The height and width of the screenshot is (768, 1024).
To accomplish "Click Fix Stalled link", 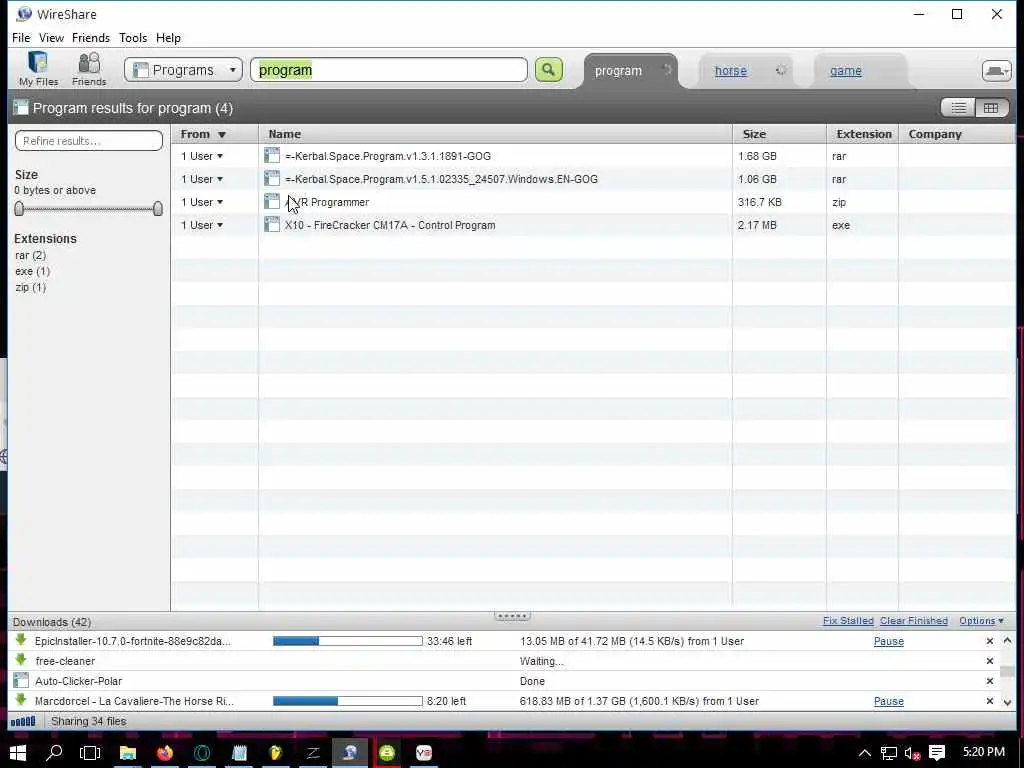I will [848, 621].
